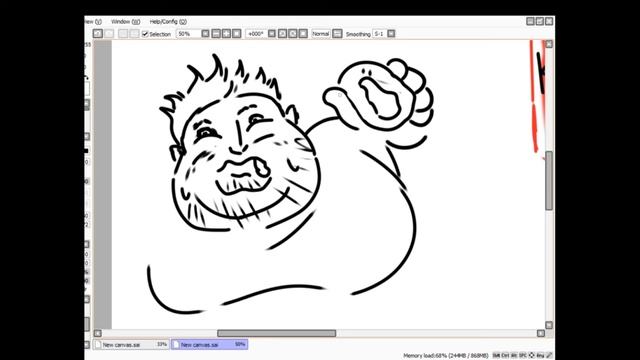Image resolution: width=640 pixels, height=360 pixels.
Task: Click the Smoothing S-1 value box
Action: click(x=379, y=34)
